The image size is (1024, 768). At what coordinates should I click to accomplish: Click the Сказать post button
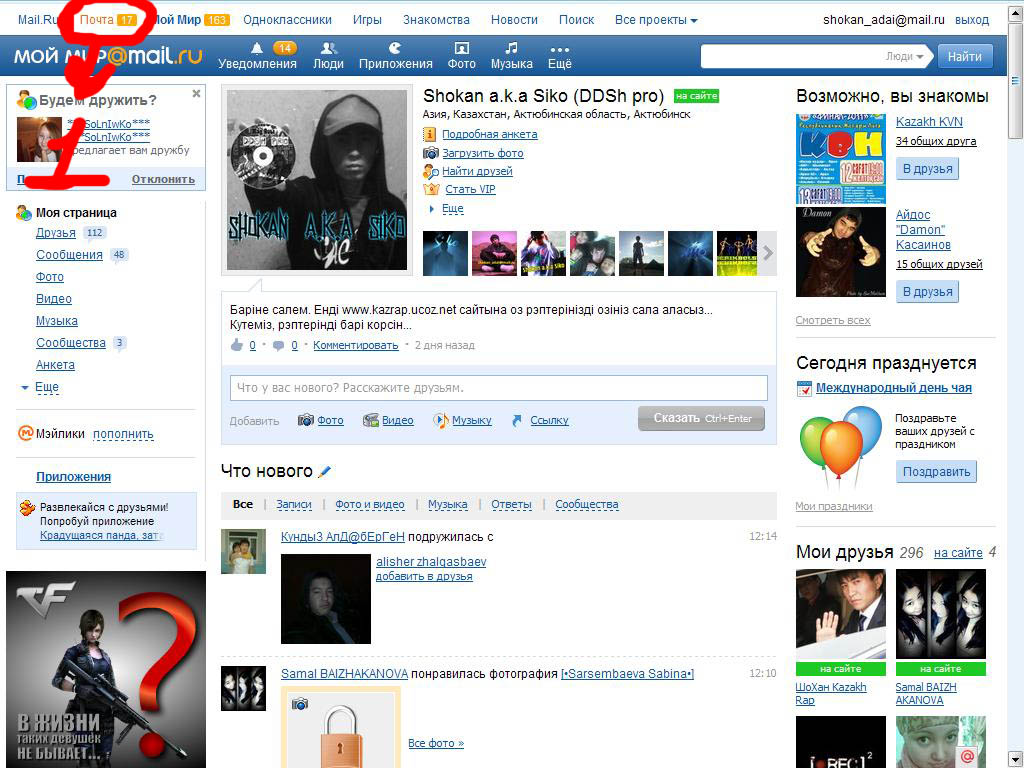pyautogui.click(x=701, y=419)
